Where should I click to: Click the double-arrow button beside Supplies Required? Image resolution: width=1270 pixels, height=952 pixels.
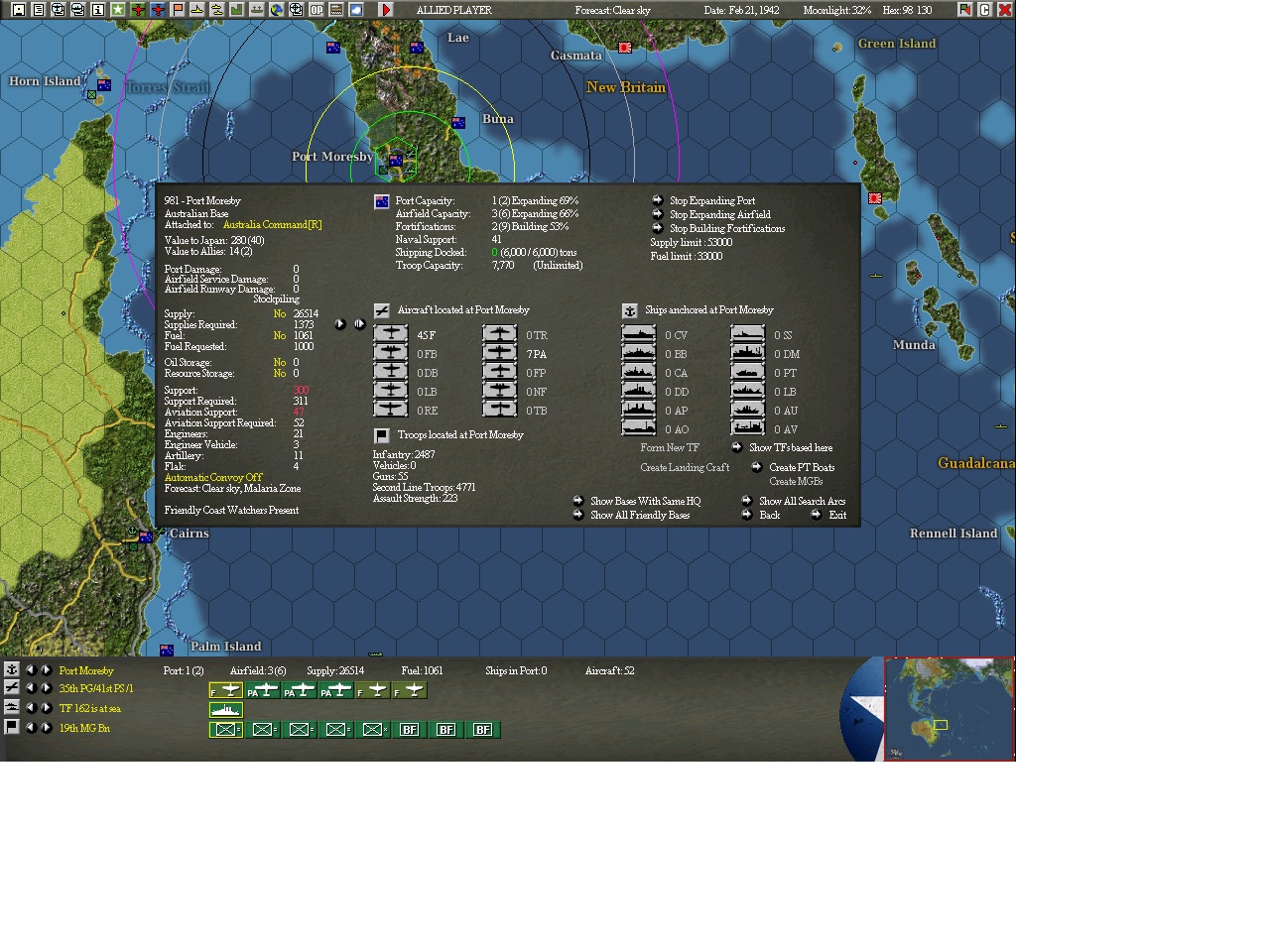pyautogui.click(x=359, y=324)
